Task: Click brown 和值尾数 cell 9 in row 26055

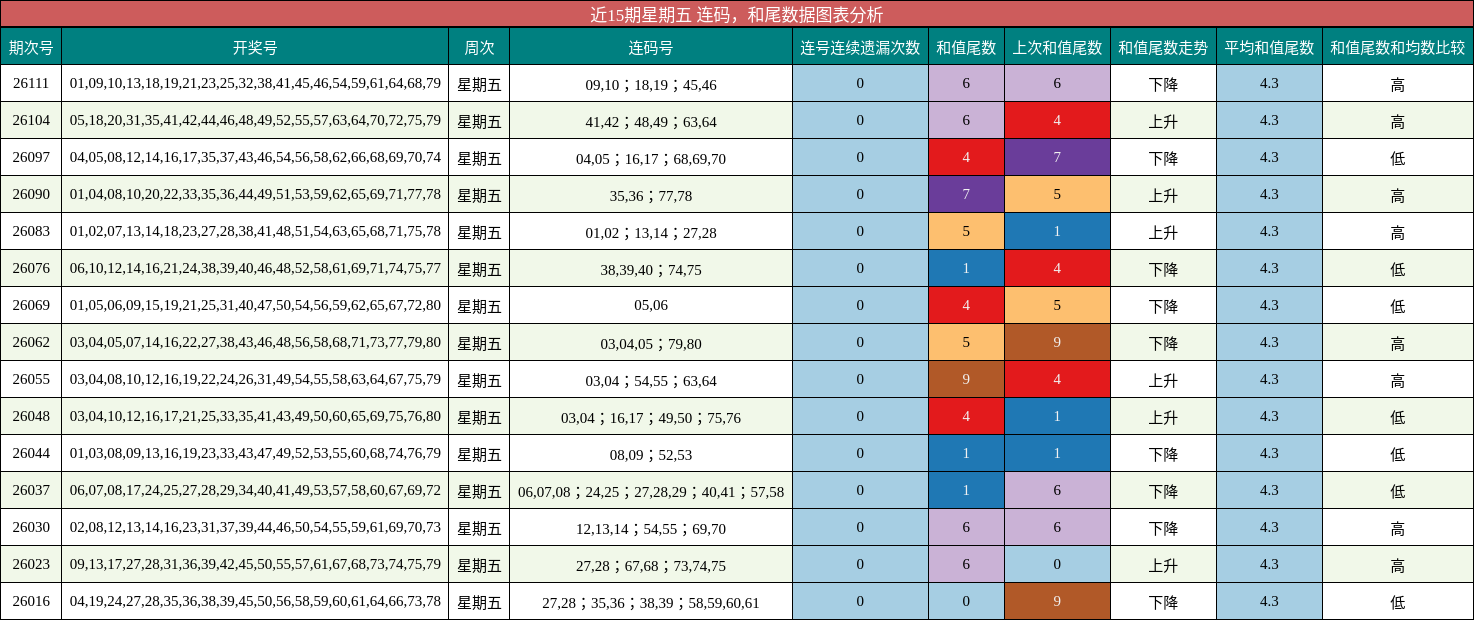Action: 966,380
